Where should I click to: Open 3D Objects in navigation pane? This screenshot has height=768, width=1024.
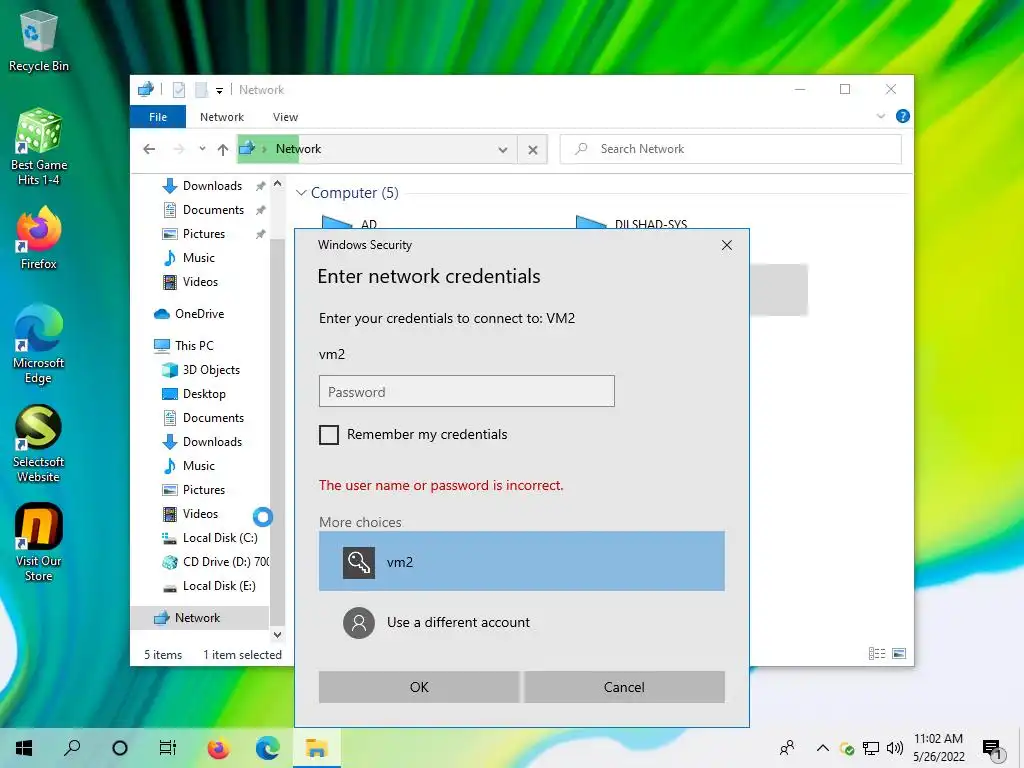tap(200, 370)
